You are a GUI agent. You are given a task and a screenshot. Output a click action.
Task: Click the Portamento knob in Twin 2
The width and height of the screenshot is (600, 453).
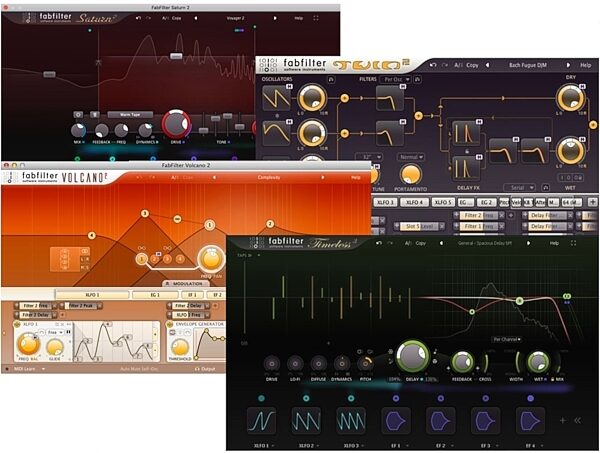410,174
